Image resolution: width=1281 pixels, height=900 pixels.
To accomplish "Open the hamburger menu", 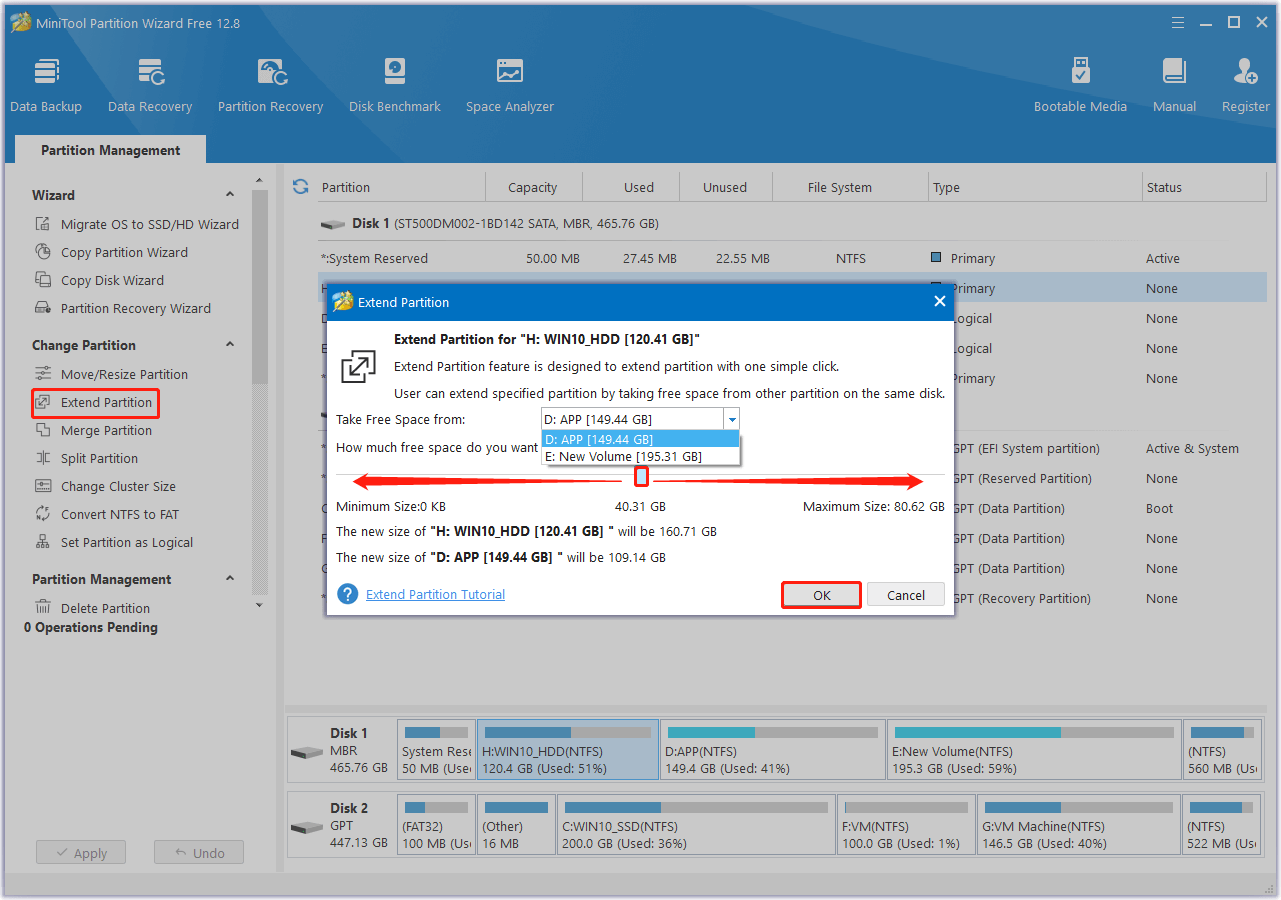I will click(1177, 21).
